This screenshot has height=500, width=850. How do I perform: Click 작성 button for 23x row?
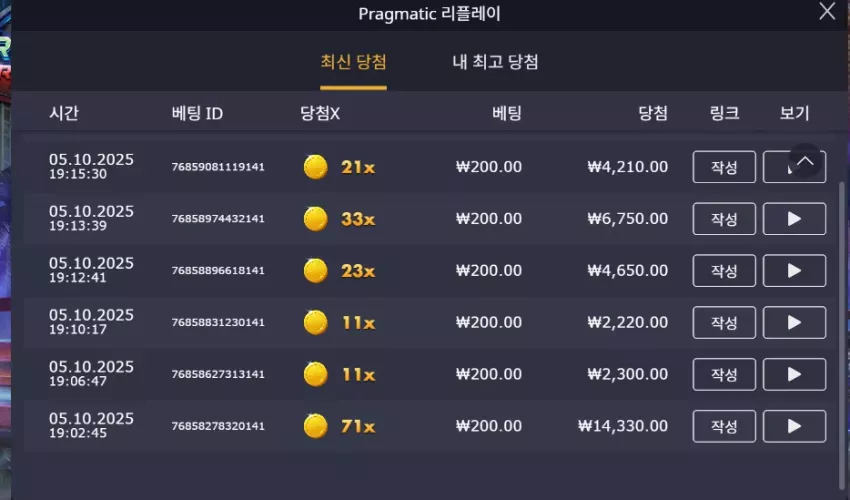[x=724, y=271]
